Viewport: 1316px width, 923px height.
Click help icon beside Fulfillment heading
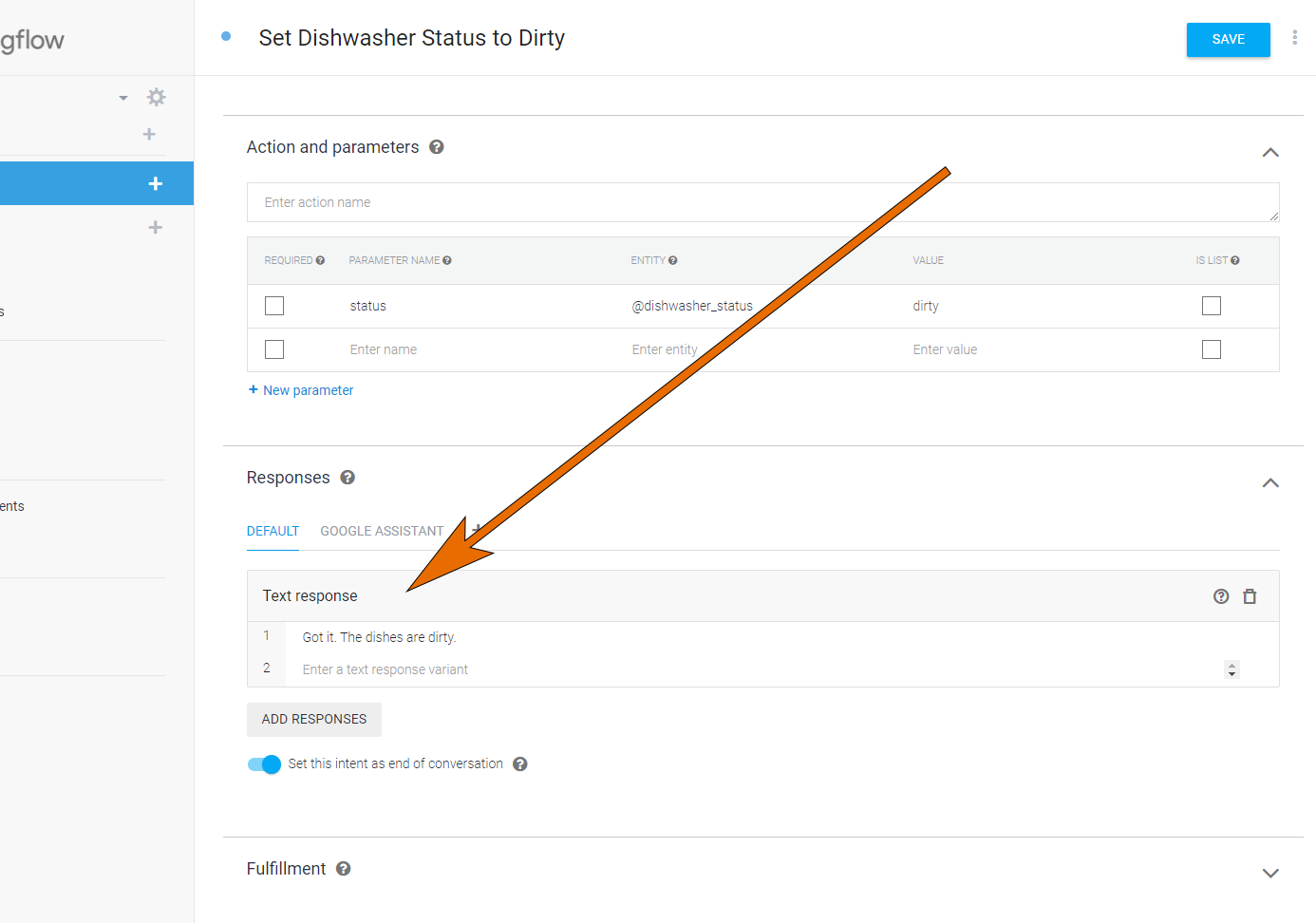pos(344,869)
